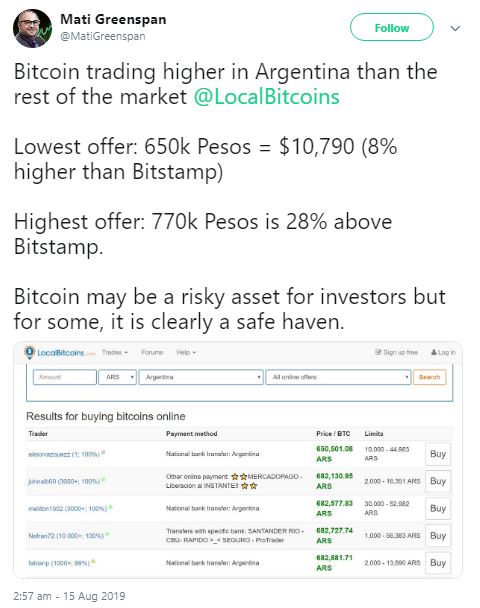Follow Mati Greenspan
Image resolution: width=480 pixels, height=608 pixels.
tap(392, 27)
